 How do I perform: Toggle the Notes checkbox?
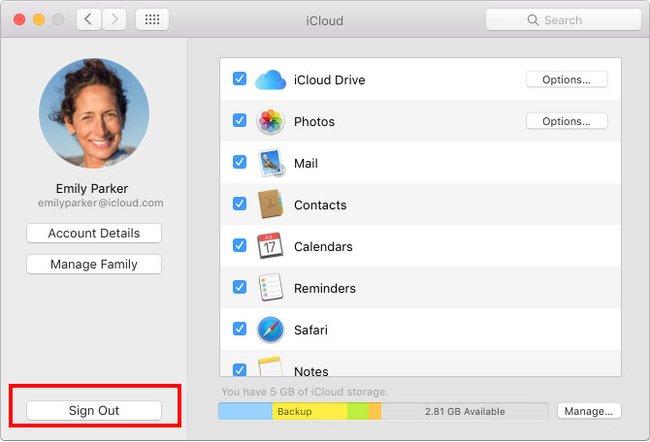pyautogui.click(x=240, y=369)
